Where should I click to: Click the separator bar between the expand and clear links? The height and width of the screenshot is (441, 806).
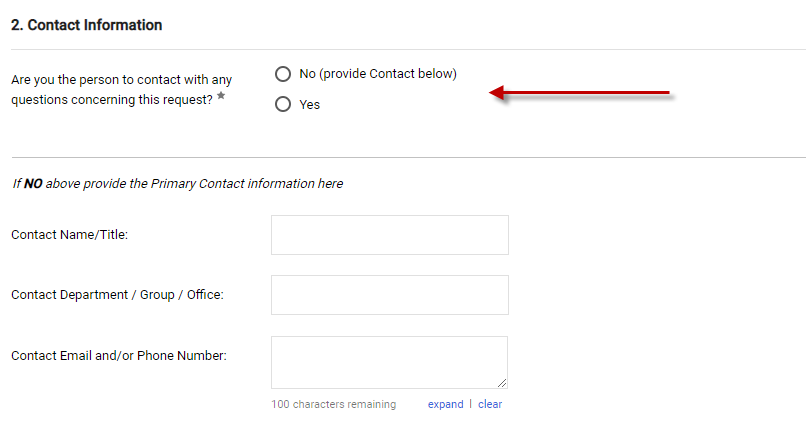tap(471, 404)
